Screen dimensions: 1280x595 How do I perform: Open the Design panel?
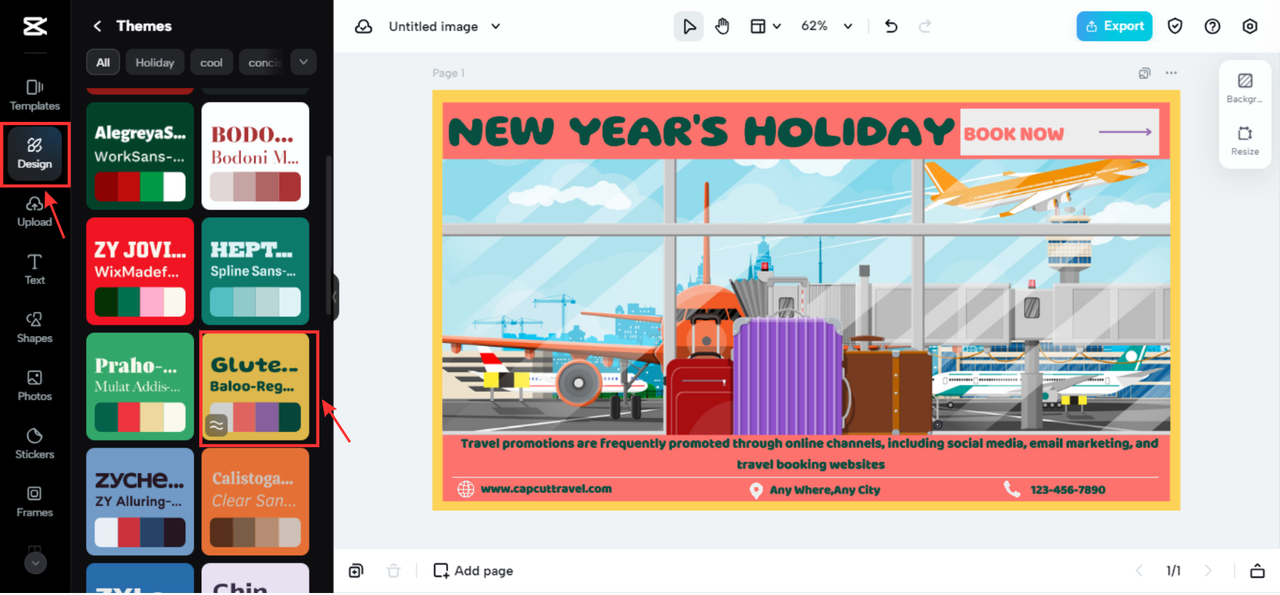[35, 154]
